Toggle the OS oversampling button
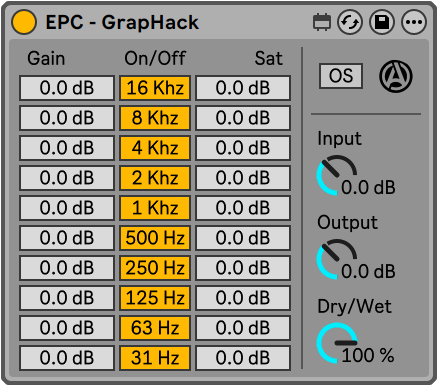 (341, 76)
